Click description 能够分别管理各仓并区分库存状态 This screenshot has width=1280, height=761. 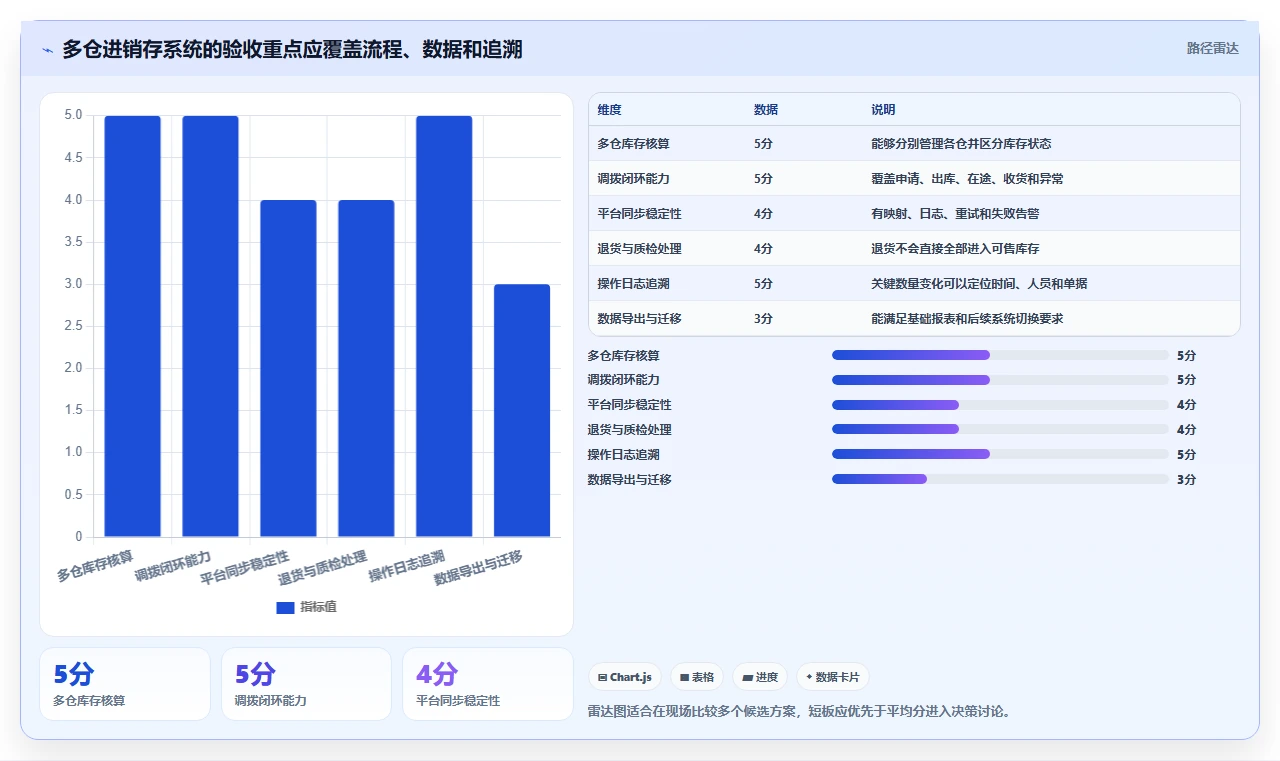(x=961, y=144)
